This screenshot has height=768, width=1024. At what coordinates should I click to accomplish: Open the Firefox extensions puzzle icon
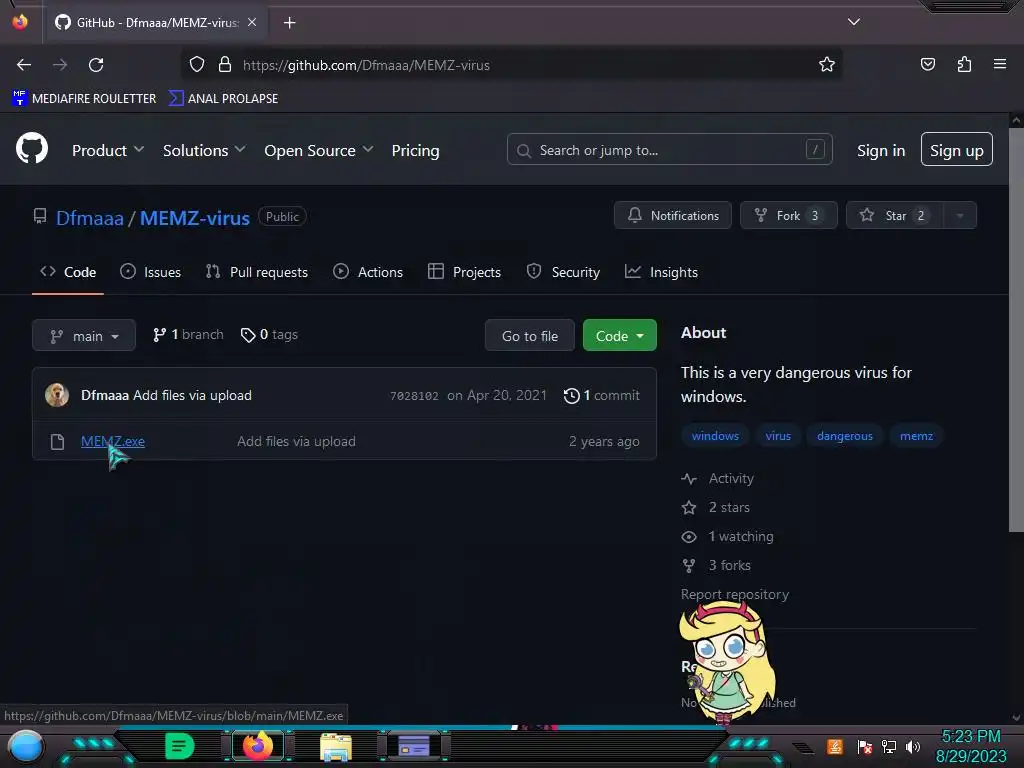(964, 65)
